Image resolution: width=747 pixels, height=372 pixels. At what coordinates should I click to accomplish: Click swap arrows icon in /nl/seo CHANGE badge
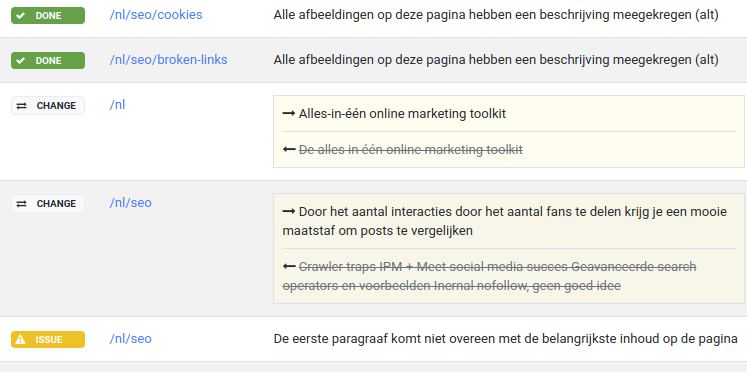coord(22,204)
